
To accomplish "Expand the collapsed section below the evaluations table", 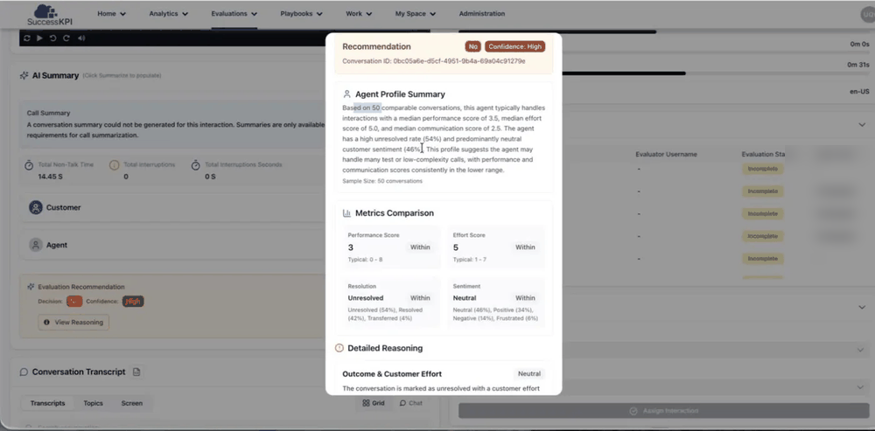I will (x=862, y=307).
